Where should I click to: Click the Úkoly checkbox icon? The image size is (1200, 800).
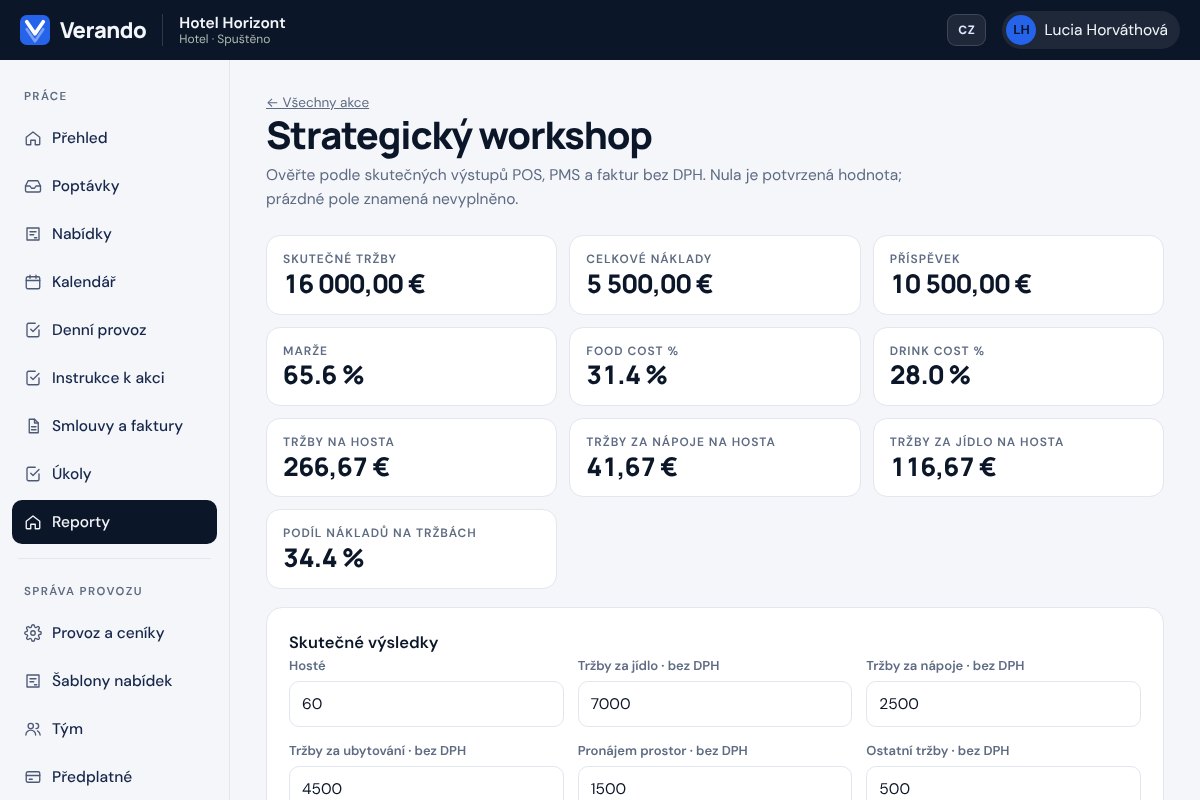[x=33, y=474]
